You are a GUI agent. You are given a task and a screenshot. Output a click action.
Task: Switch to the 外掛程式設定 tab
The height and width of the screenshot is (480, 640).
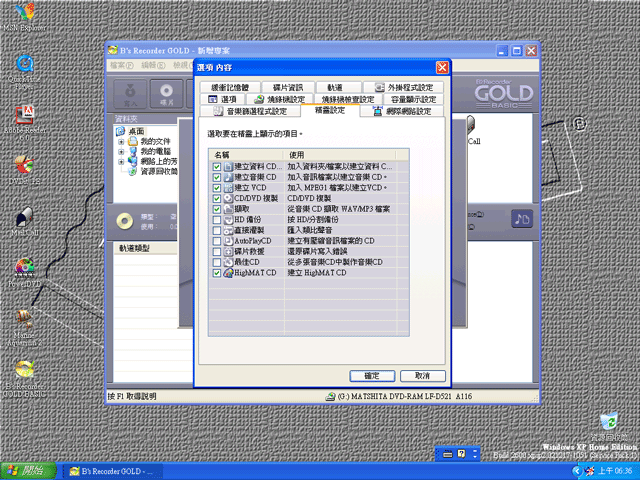pos(404,87)
